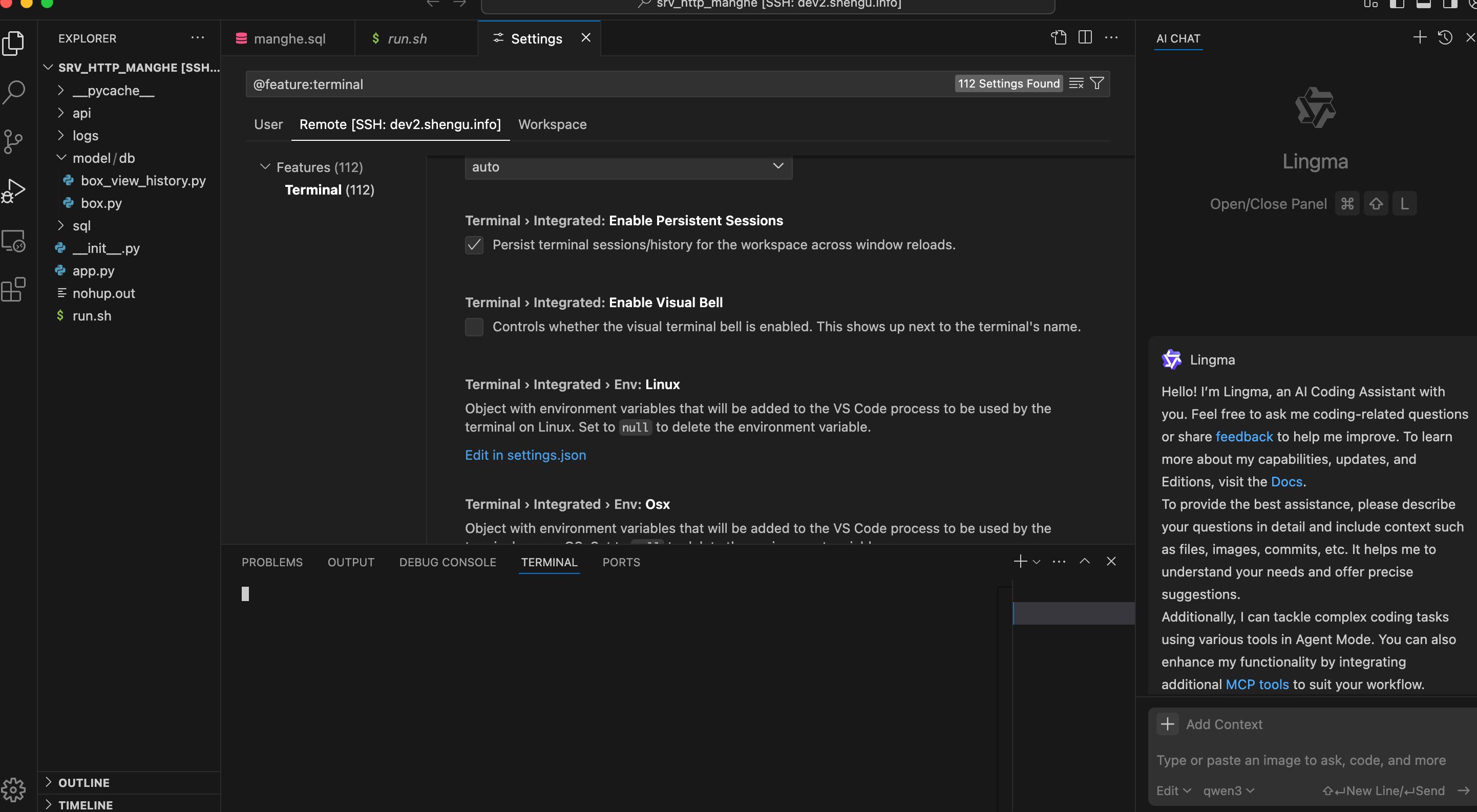Expand the __pycache__ folder
Viewport: 1477px width, 812px height.
pos(61,91)
